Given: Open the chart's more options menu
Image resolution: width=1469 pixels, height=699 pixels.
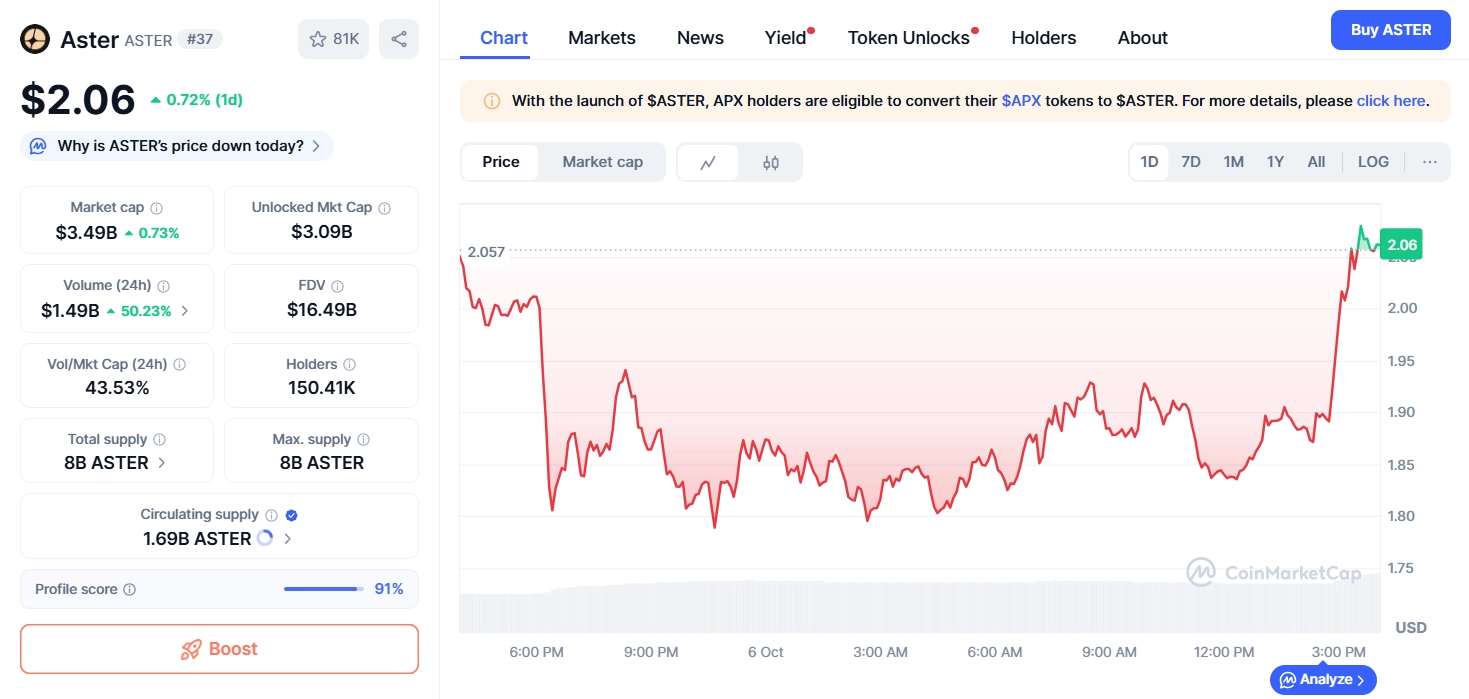Looking at the screenshot, I should tap(1429, 161).
